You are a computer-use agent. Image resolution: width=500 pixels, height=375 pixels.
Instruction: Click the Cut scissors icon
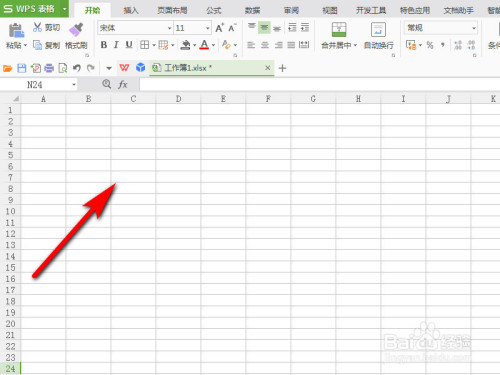(x=37, y=27)
